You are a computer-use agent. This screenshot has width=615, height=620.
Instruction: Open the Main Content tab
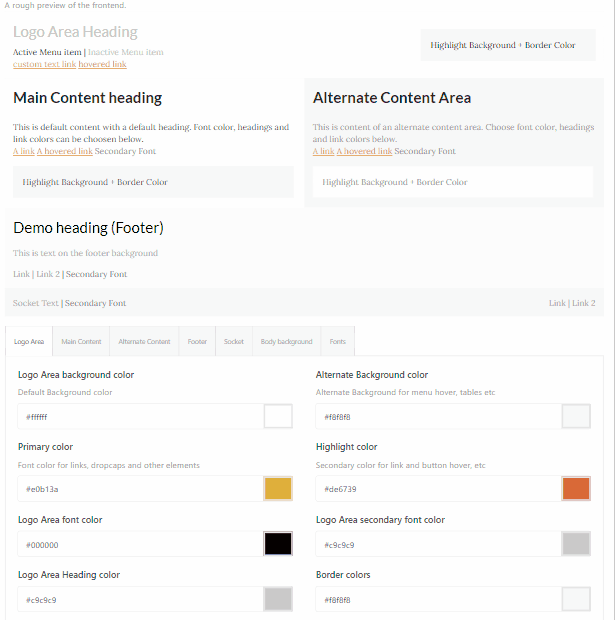point(81,341)
